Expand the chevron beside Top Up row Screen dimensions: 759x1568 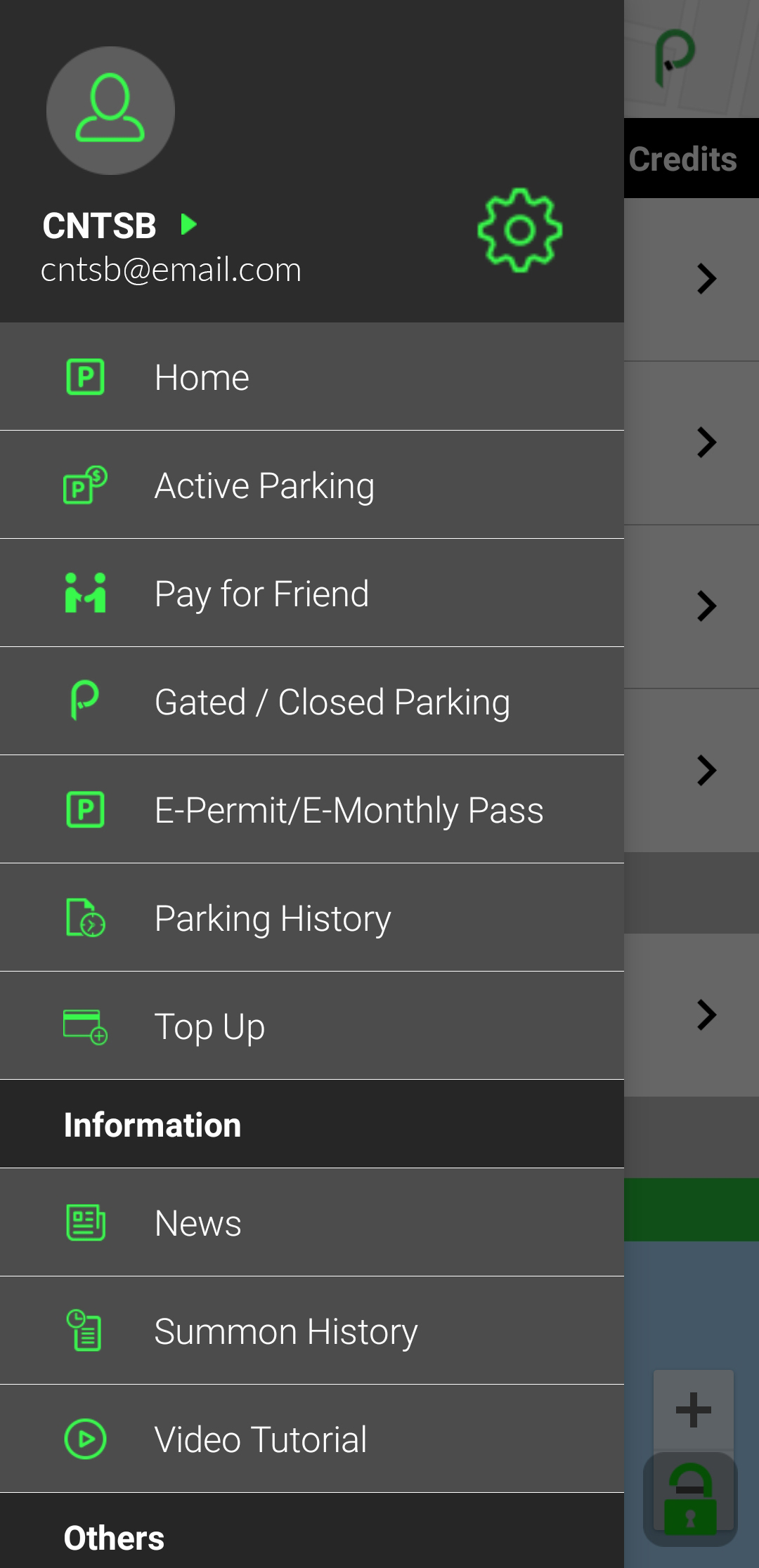tap(706, 1015)
